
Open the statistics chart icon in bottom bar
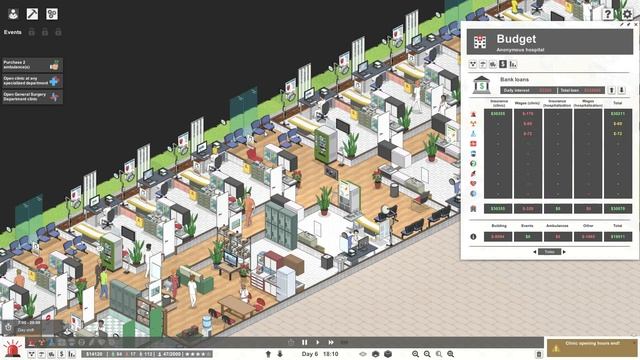click(x=72, y=354)
